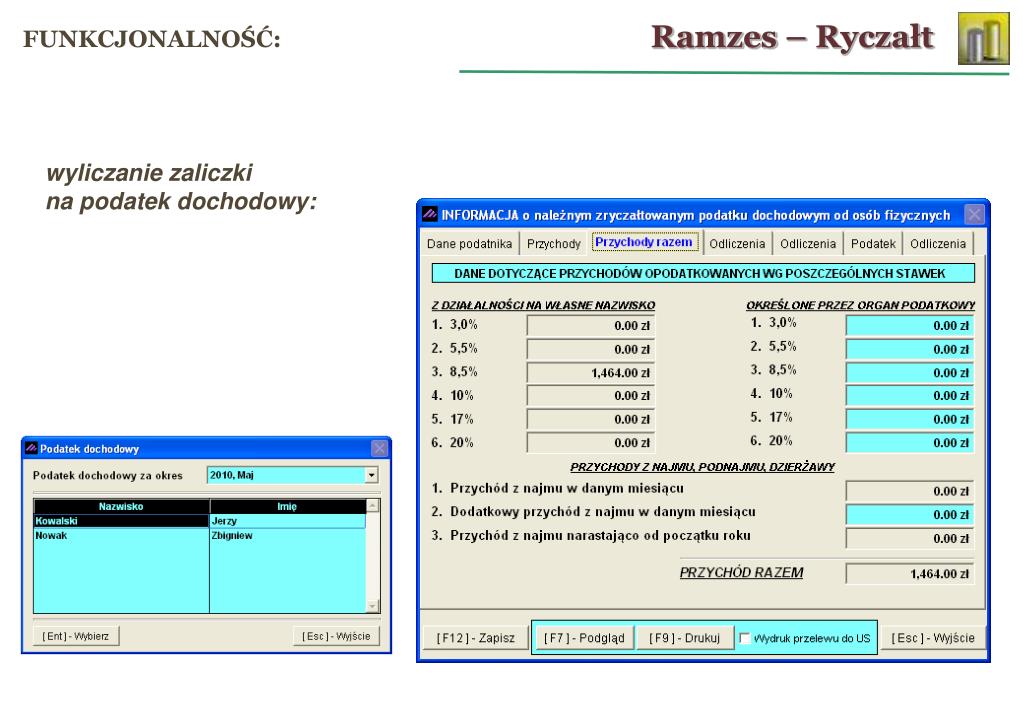Click the INFORMACJA window title bar icon
Image resolution: width=1023 pixels, height=708 pixels.
point(429,214)
